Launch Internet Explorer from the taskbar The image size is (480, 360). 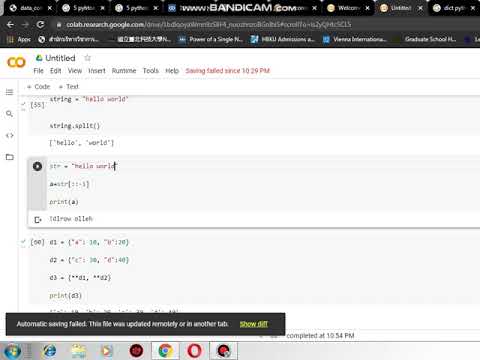(50, 351)
